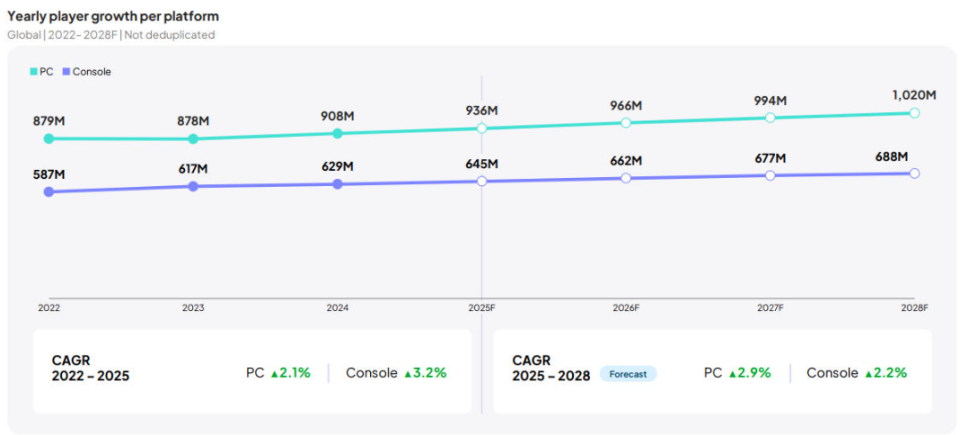960x435 pixels.
Task: Select the PC 2022 data point at 879M
Action: point(48,139)
